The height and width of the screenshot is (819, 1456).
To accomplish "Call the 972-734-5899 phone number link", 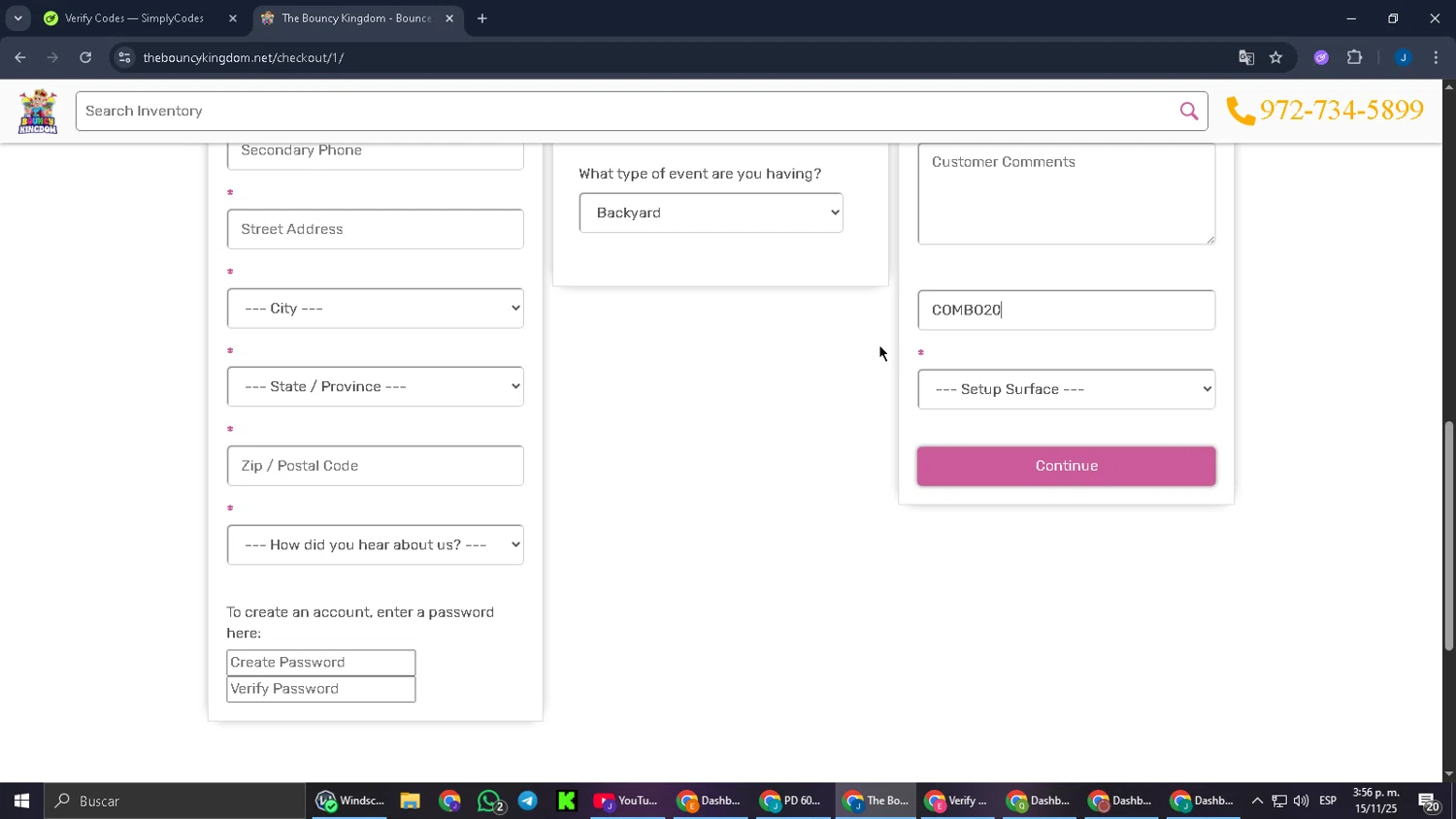I will coord(1341,111).
